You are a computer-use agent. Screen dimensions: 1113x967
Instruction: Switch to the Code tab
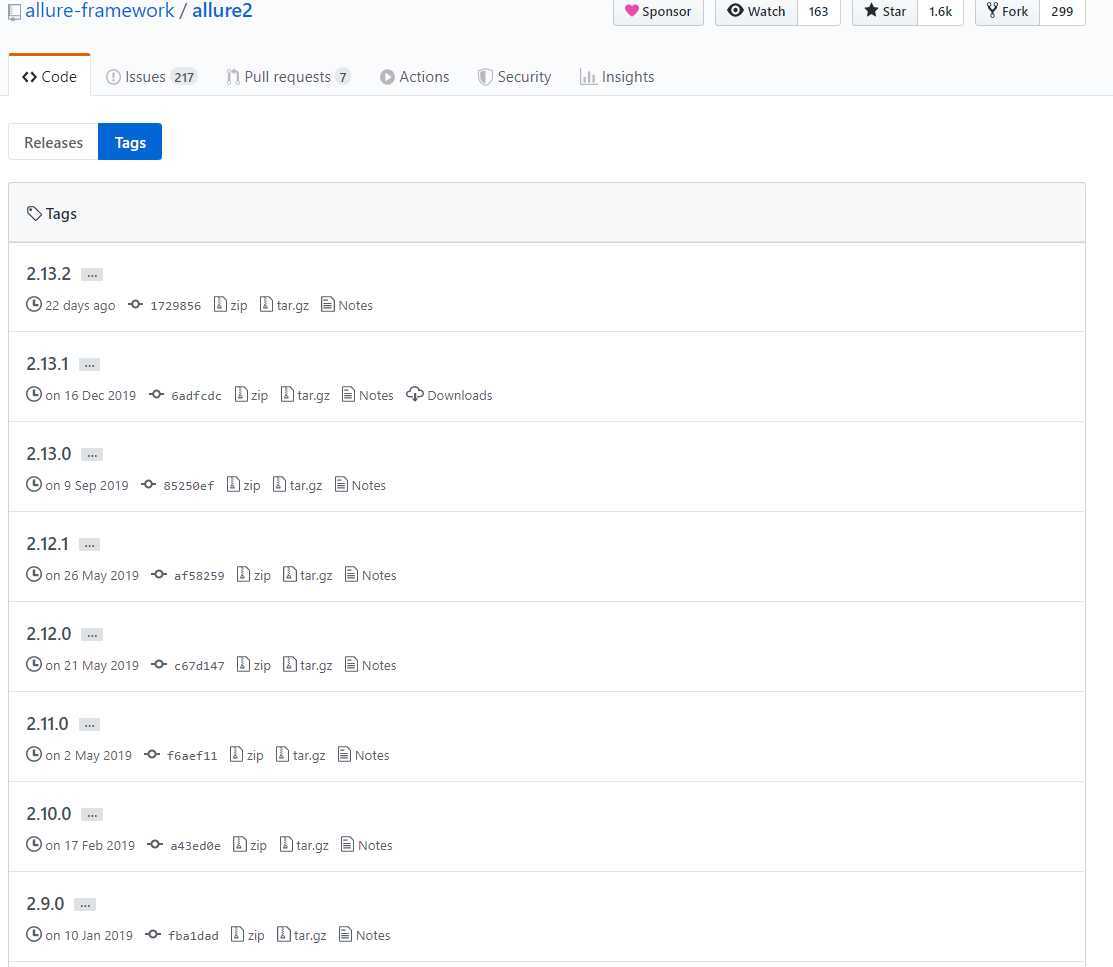[x=49, y=77]
